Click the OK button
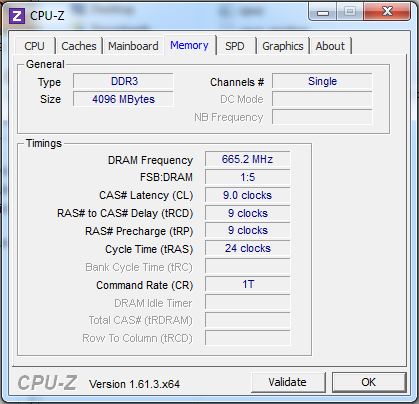Screen dimensions: 419x404 point(369,382)
